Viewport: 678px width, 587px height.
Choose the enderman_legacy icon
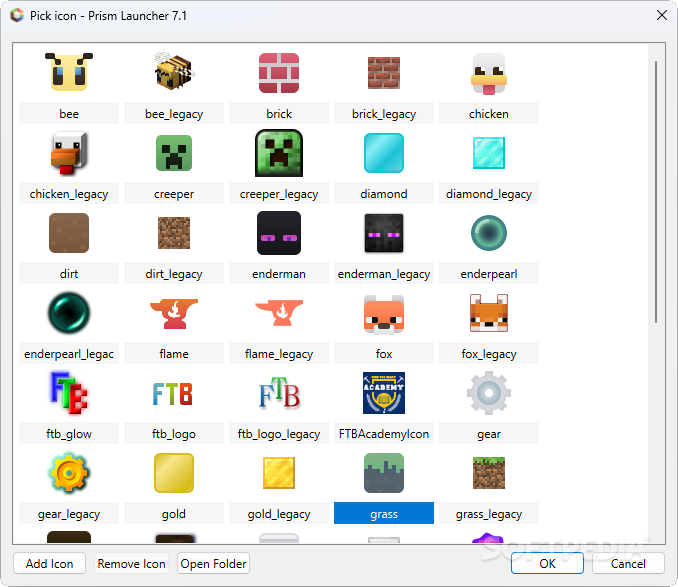coord(384,233)
